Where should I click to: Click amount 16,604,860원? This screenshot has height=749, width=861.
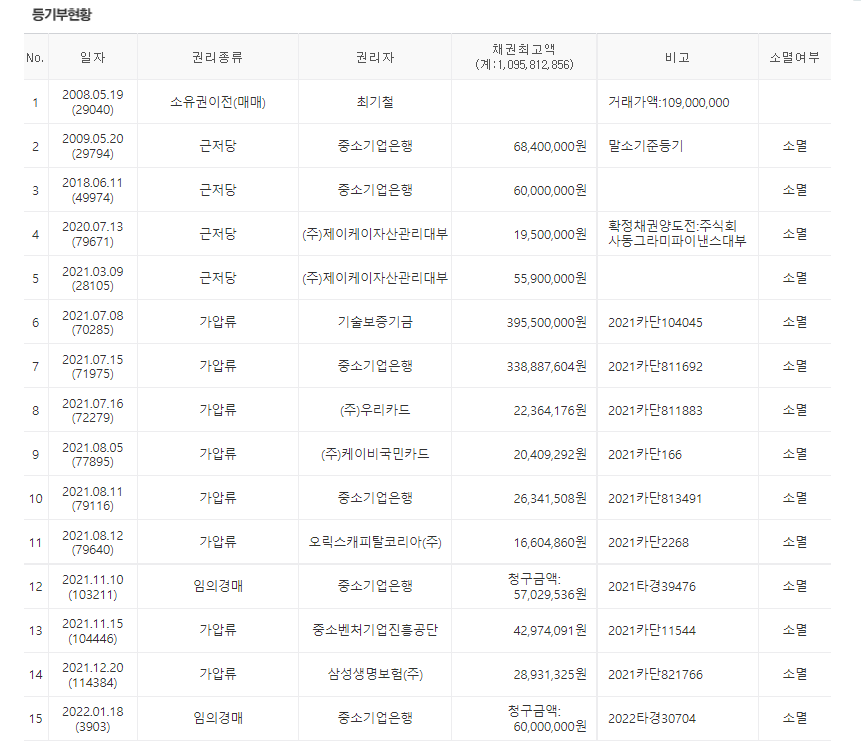point(550,543)
